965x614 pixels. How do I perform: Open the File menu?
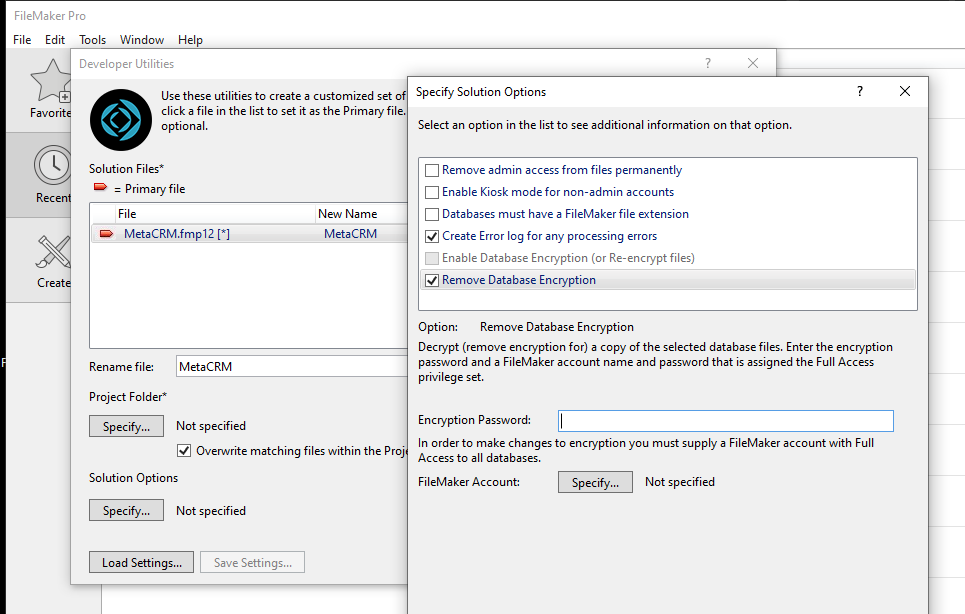tap(23, 40)
